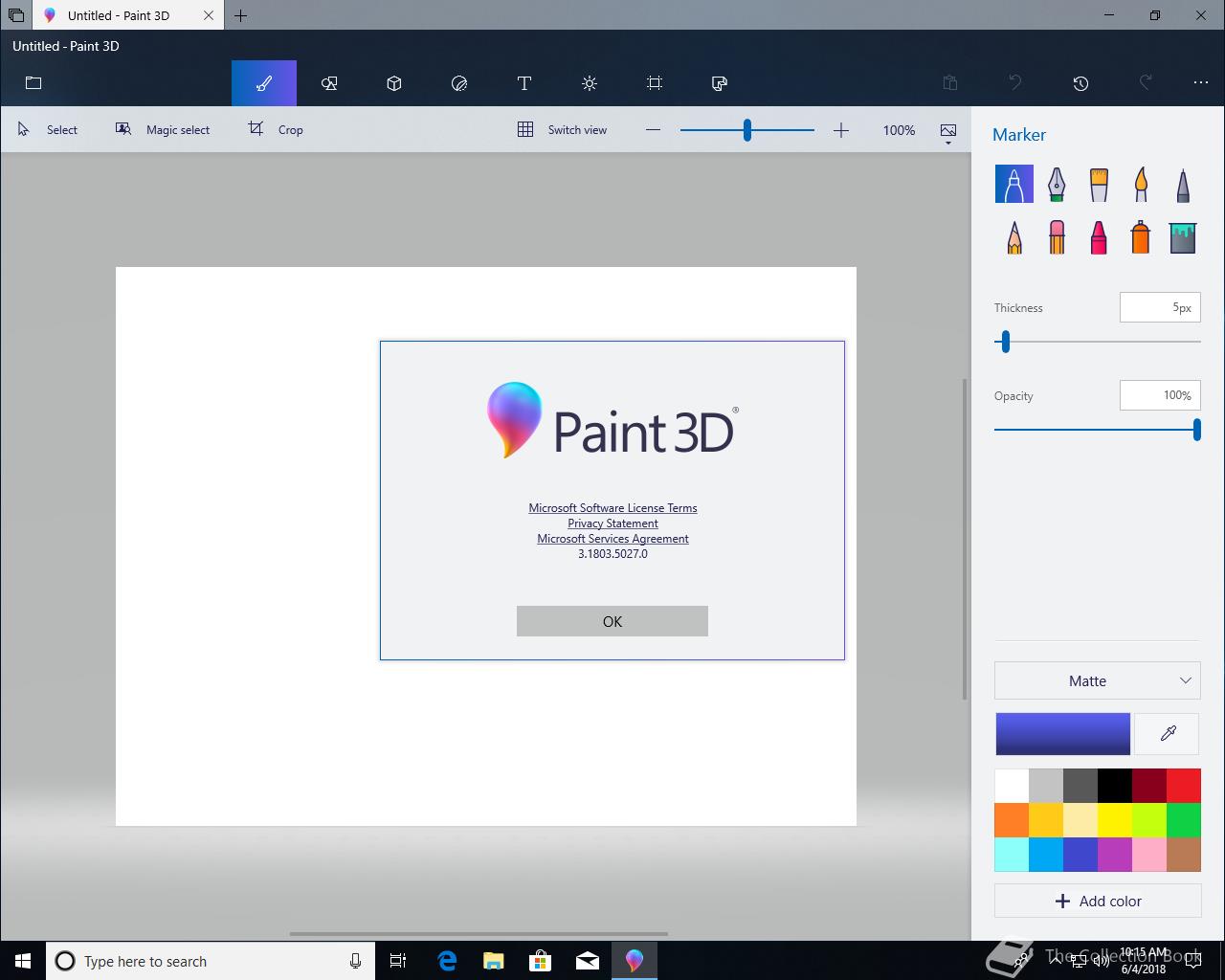This screenshot has width=1225, height=980.
Task: Choose the Marker brush
Action: click(1014, 184)
